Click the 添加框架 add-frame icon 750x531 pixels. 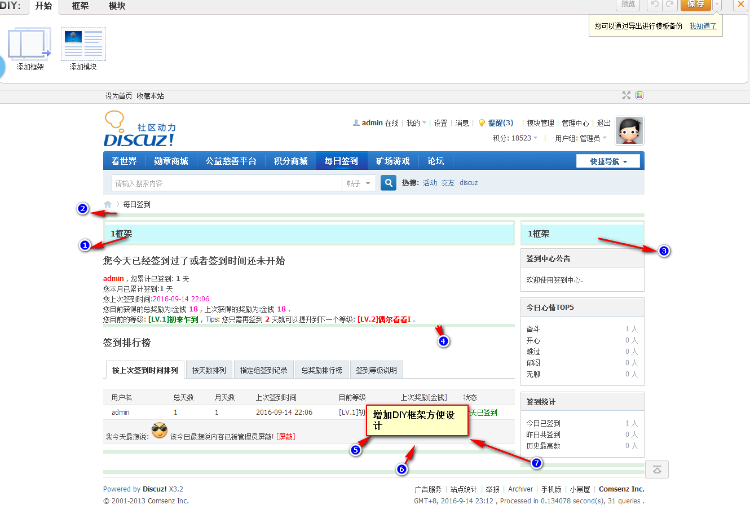[x=30, y=48]
